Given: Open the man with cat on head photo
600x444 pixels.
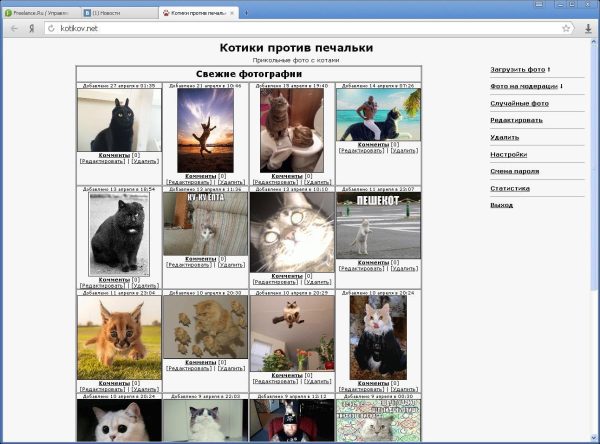Looking at the screenshot, I should [x=292, y=420].
